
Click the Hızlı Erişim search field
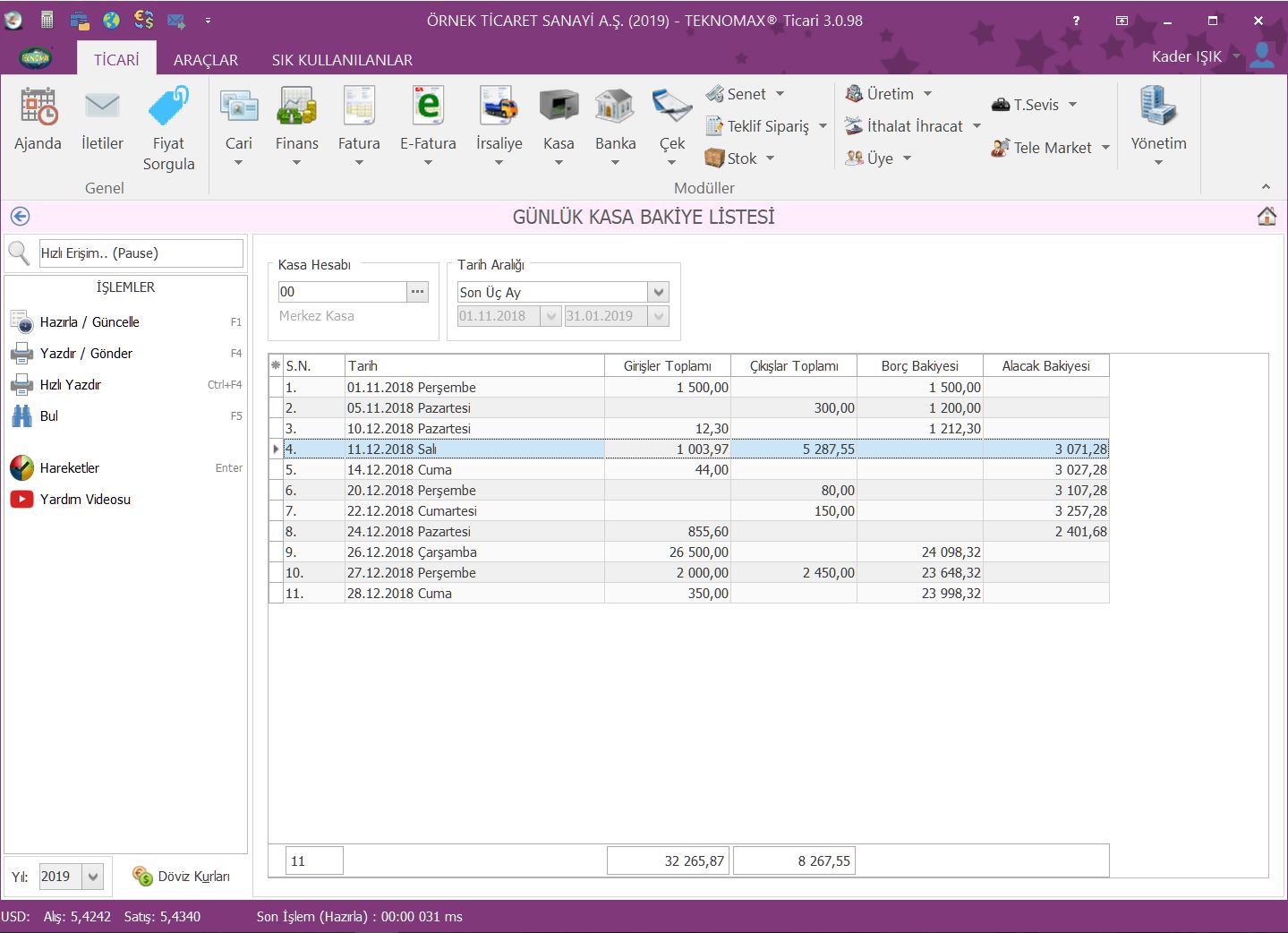pyautogui.click(x=141, y=253)
